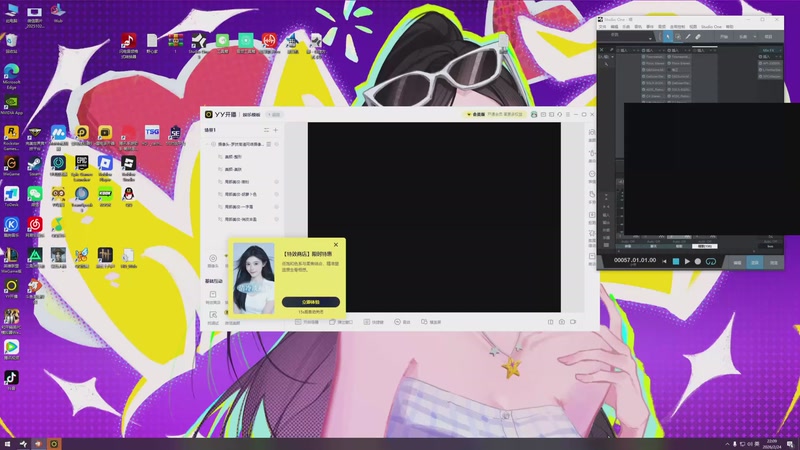Click the 00057.01.01.00 time display
800x450 pixels.
pyautogui.click(x=635, y=260)
